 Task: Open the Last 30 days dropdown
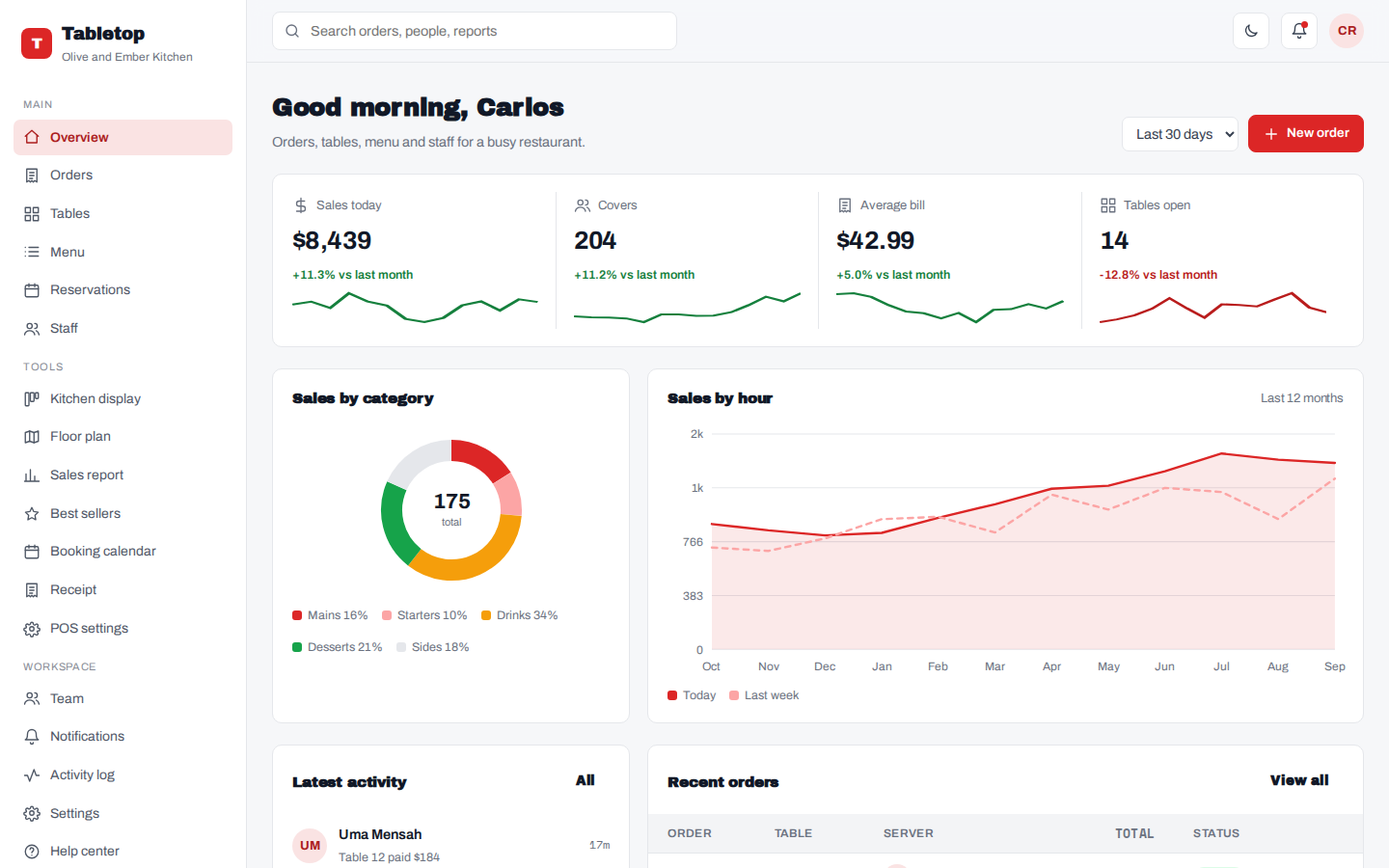coord(1180,134)
